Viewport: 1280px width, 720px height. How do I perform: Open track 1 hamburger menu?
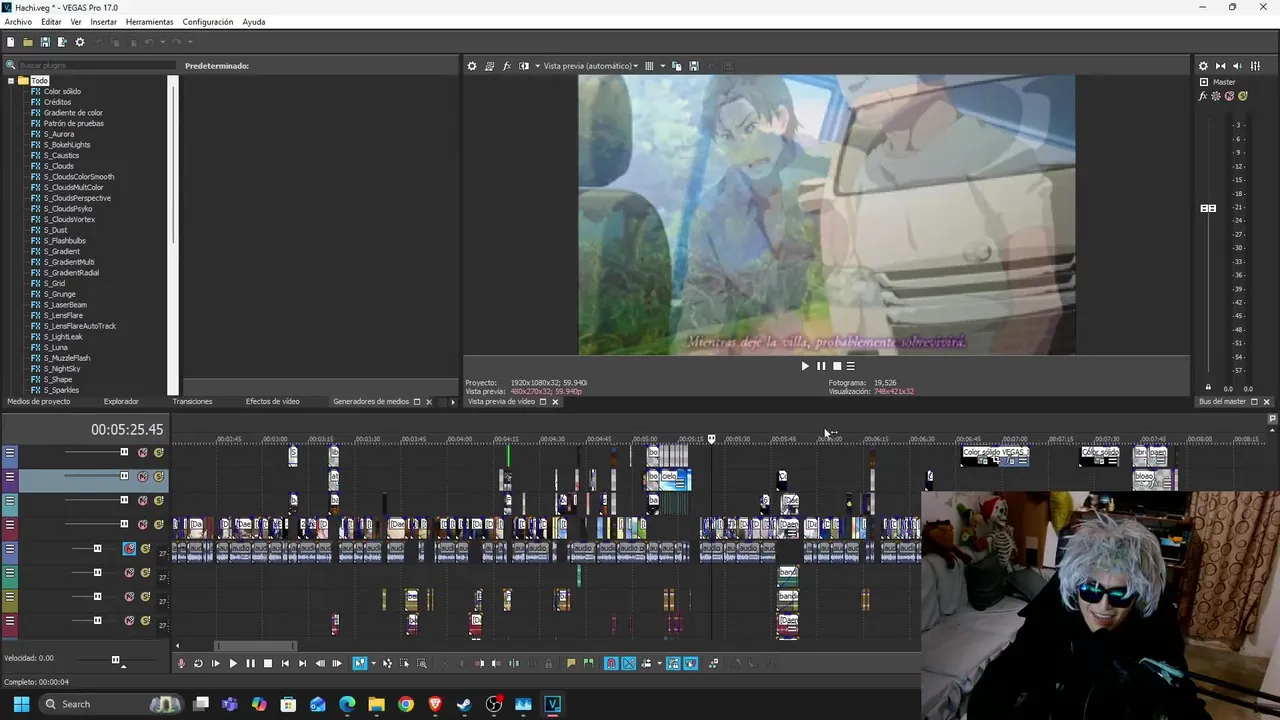10,453
